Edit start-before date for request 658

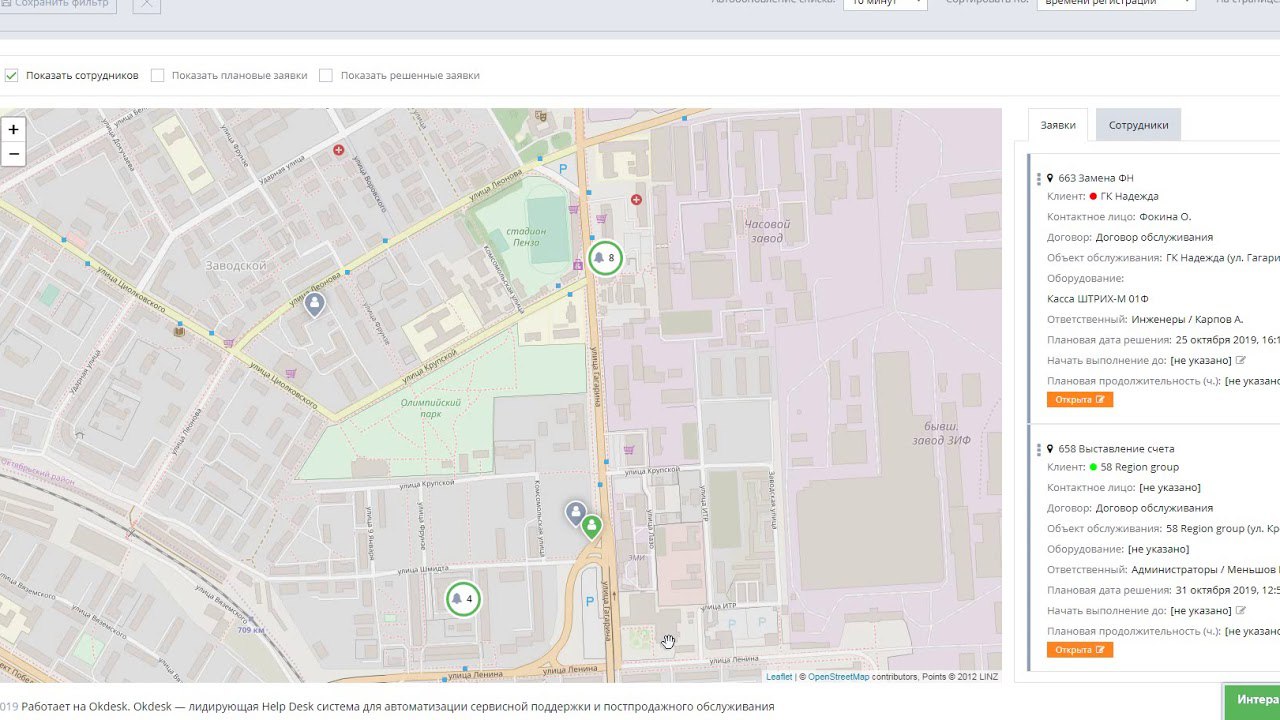click(1241, 610)
